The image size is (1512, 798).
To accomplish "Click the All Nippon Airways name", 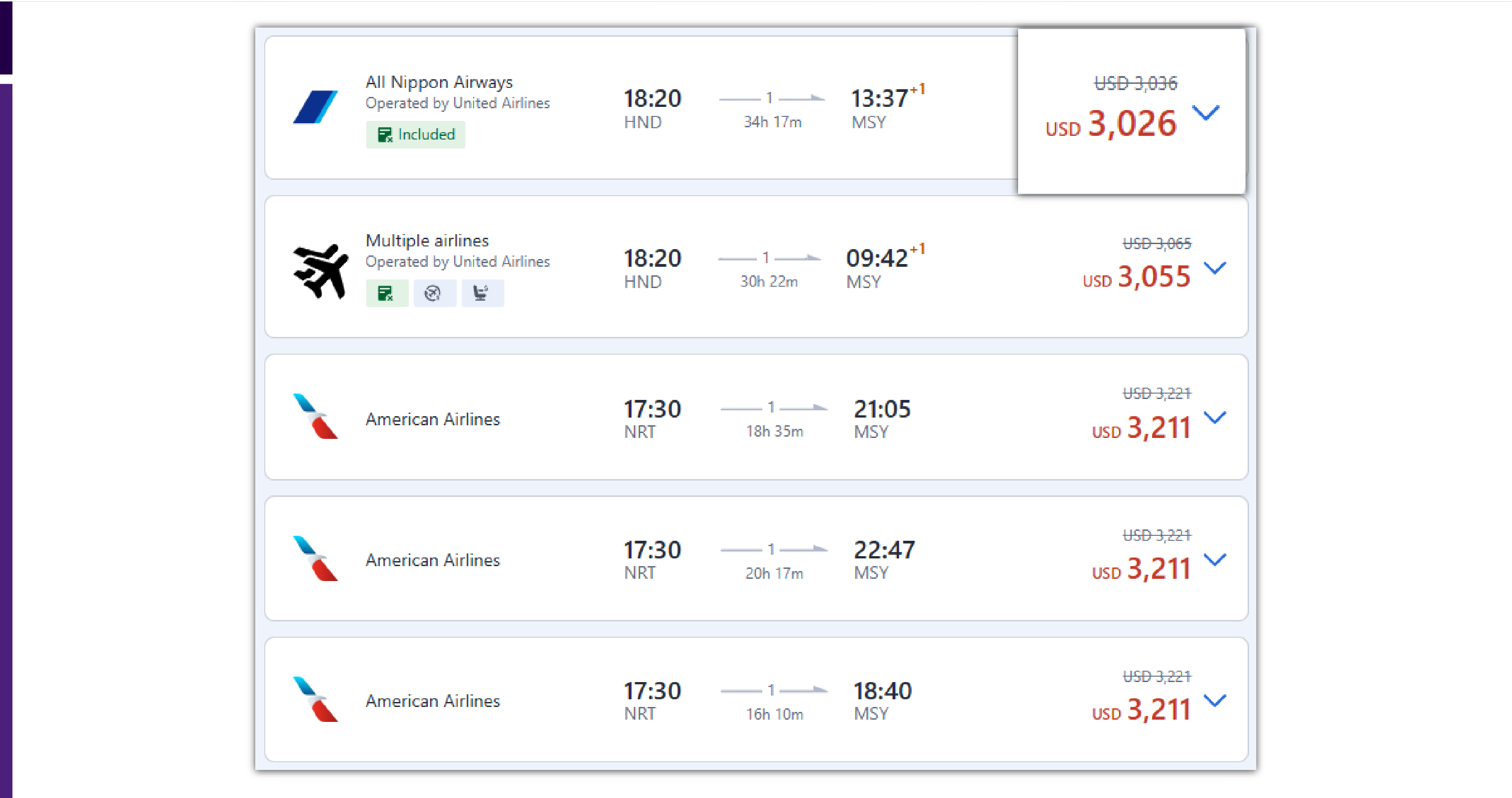I will click(x=439, y=82).
